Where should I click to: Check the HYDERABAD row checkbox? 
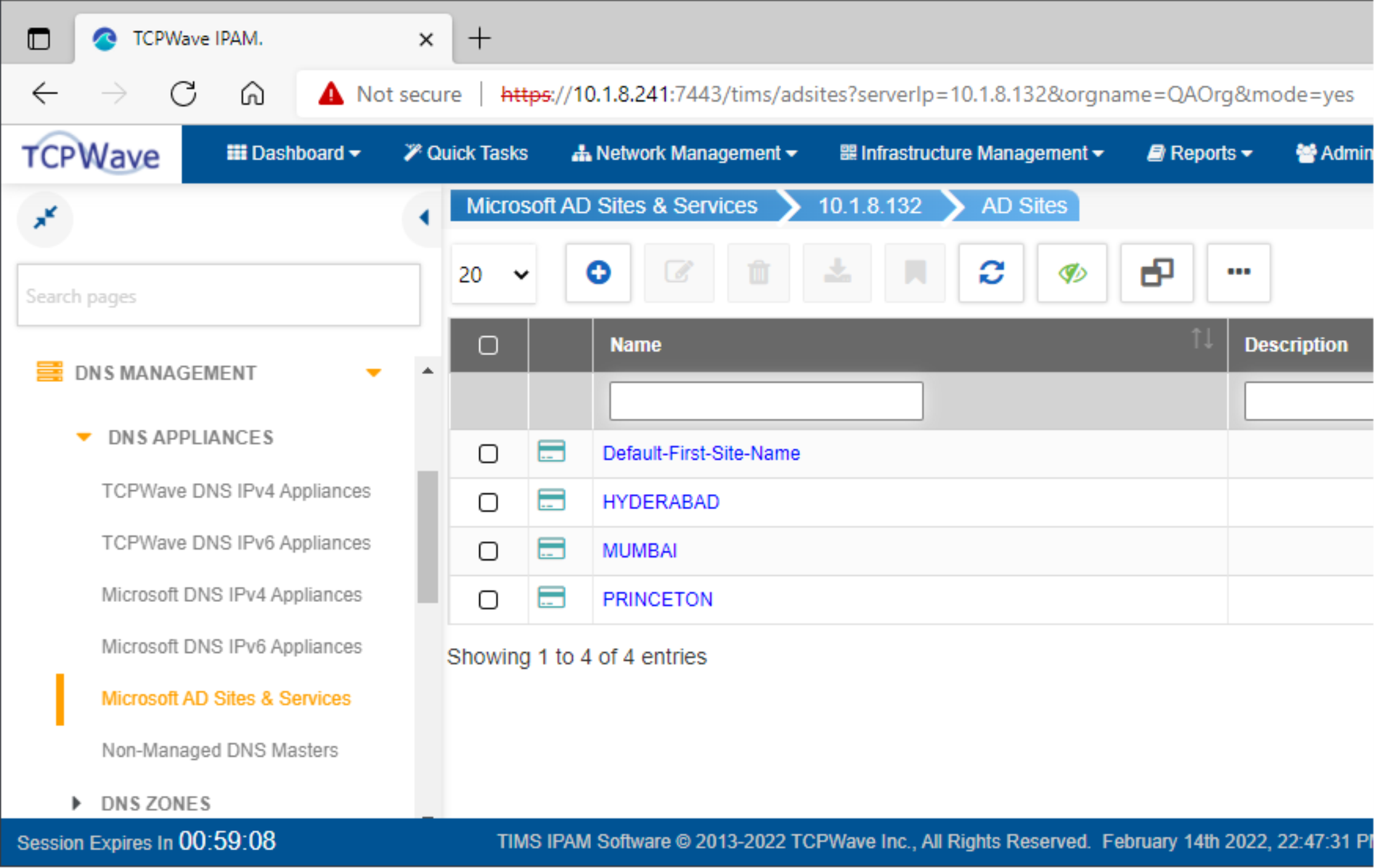tap(488, 502)
